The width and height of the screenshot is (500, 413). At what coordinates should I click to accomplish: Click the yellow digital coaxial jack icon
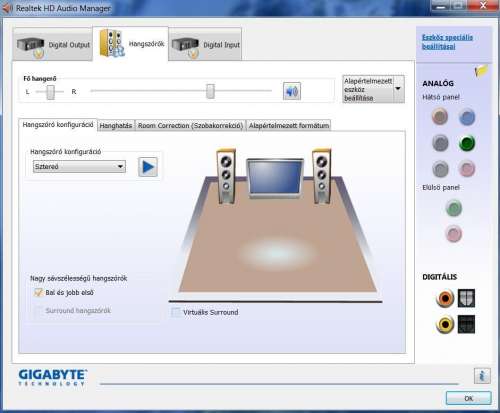(x=445, y=324)
